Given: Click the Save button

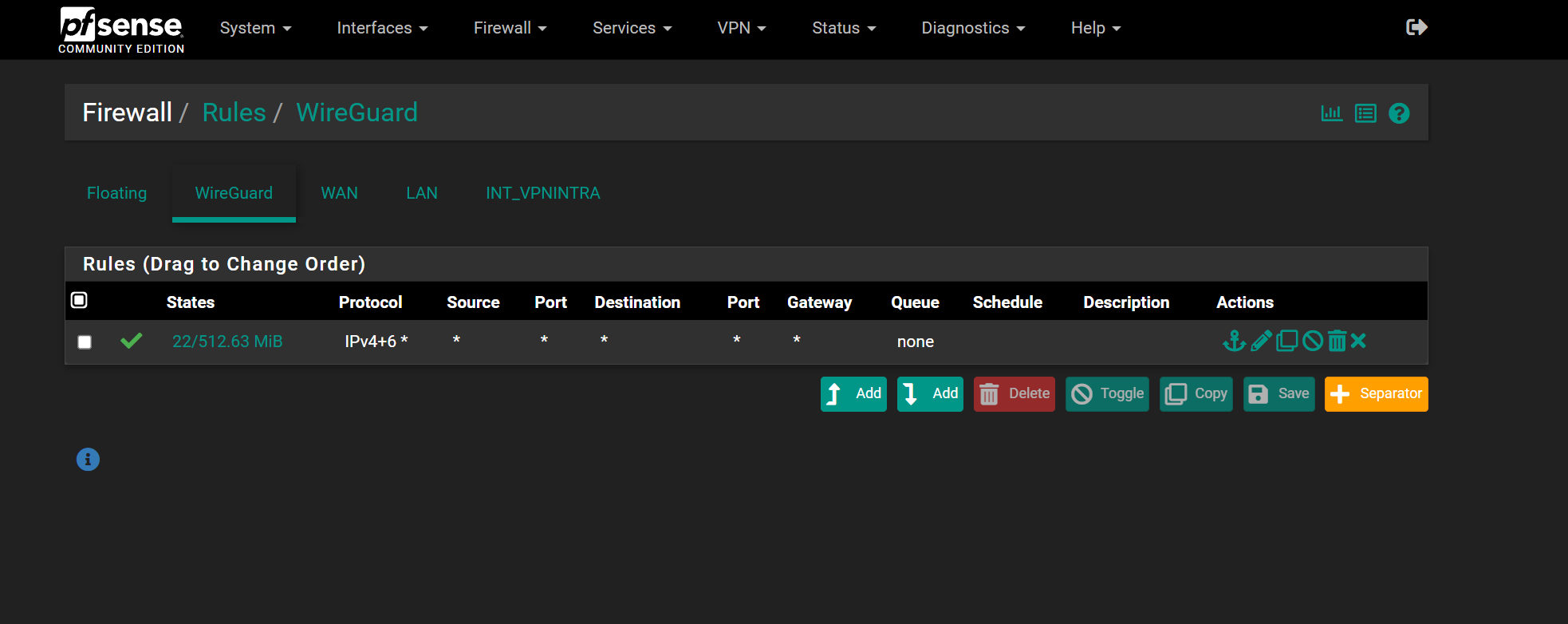Looking at the screenshot, I should [x=1279, y=394].
